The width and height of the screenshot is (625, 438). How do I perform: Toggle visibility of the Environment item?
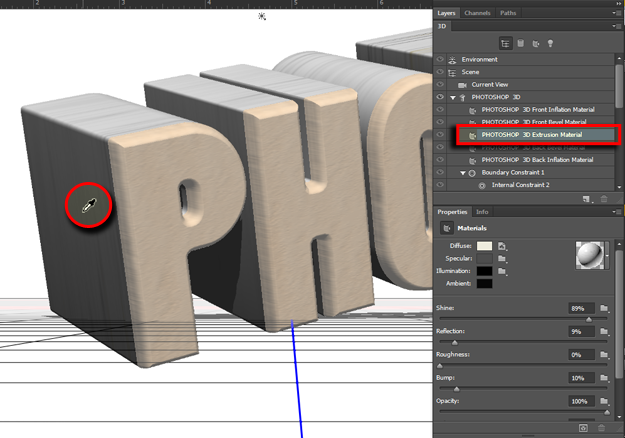[441, 60]
